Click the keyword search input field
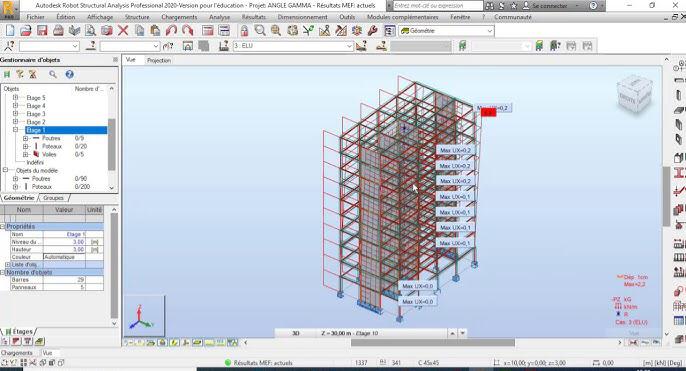The height and width of the screenshot is (371, 686). pyautogui.click(x=438, y=6)
